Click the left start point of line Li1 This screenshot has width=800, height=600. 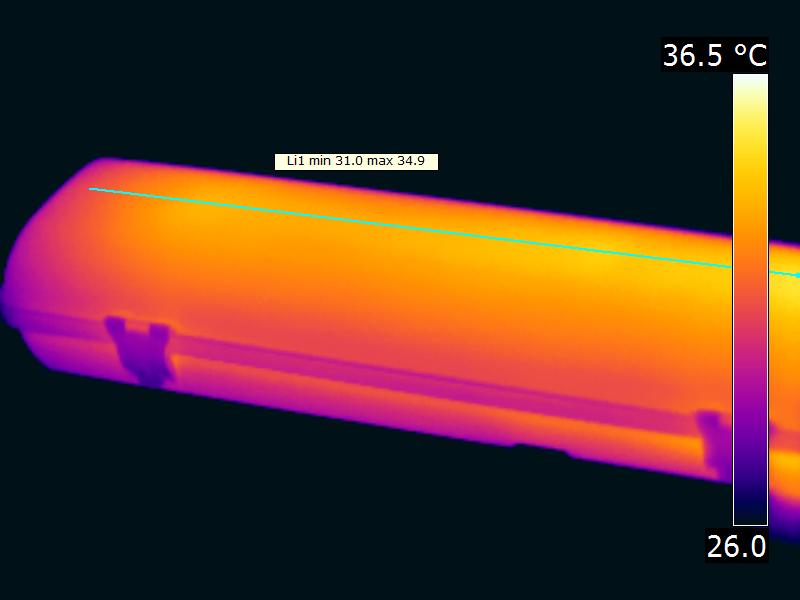[x=91, y=188]
